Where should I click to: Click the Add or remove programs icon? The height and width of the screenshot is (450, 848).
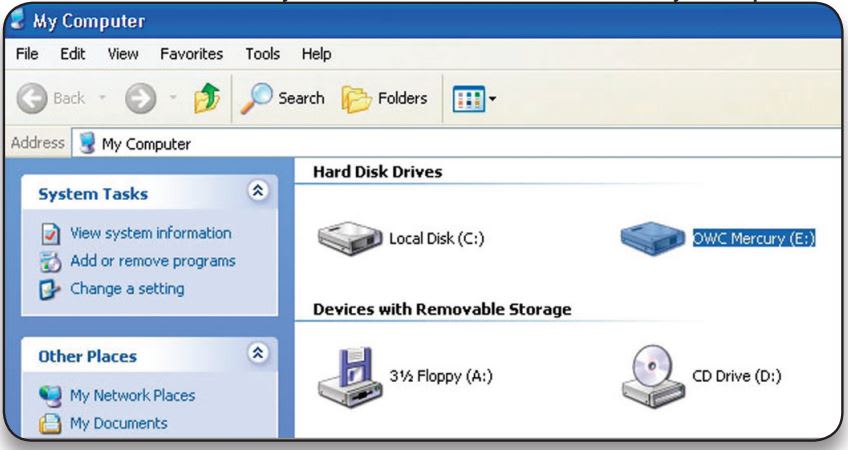(x=51, y=261)
